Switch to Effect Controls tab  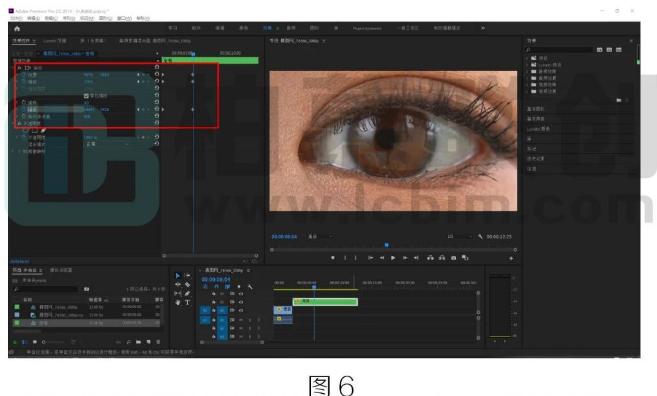(21, 41)
